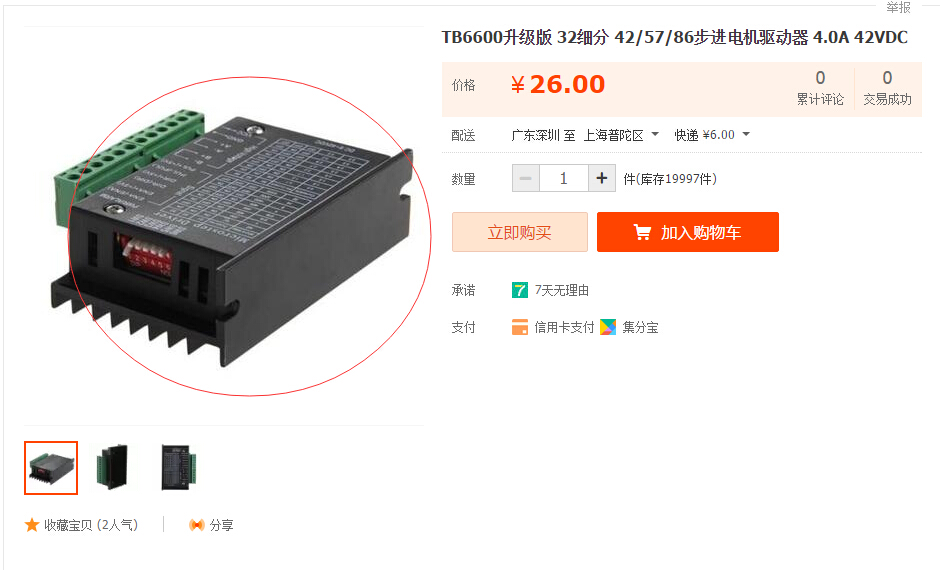Click the quantity input field

564,179
